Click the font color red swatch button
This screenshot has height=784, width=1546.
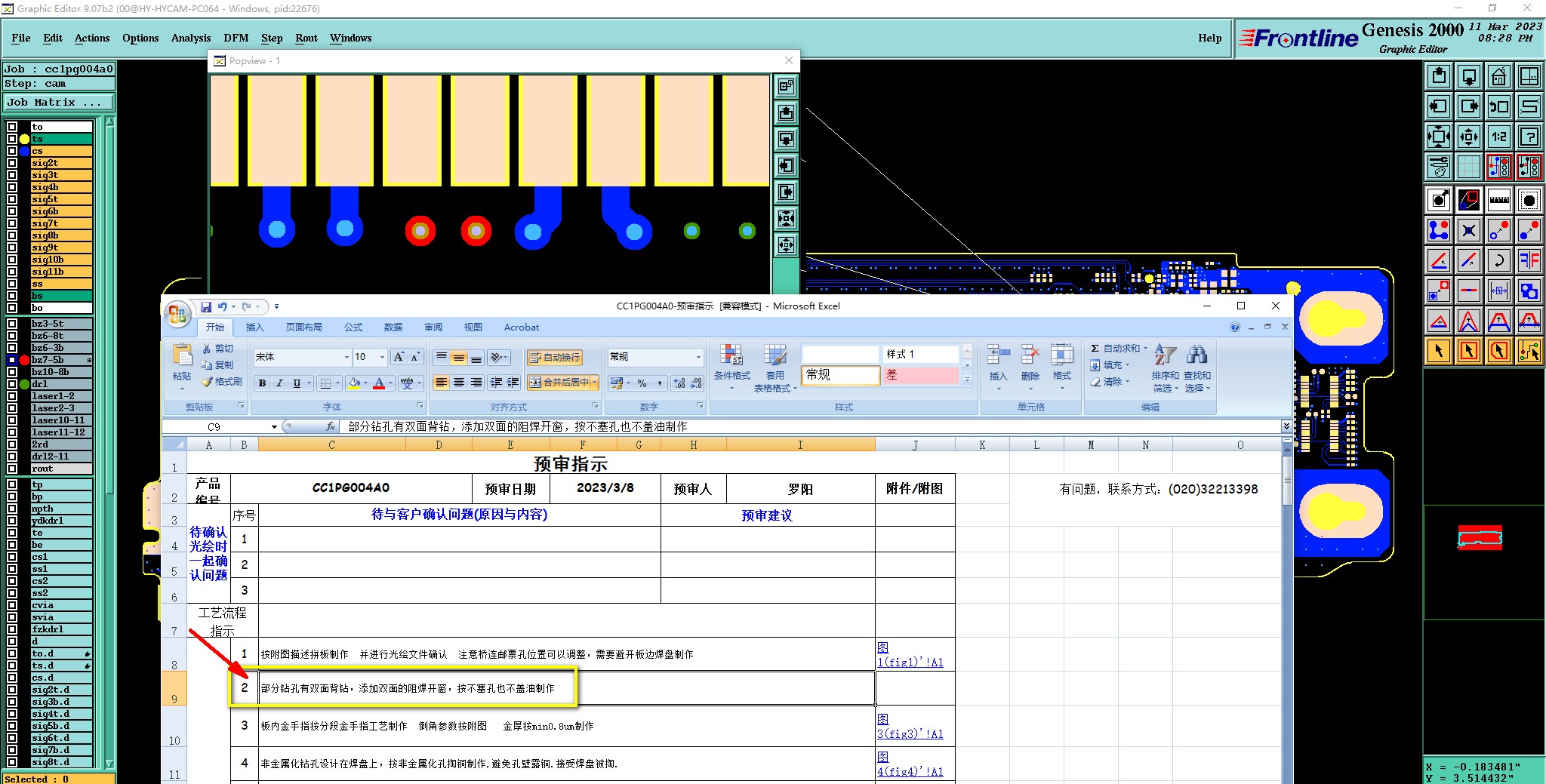[379, 383]
